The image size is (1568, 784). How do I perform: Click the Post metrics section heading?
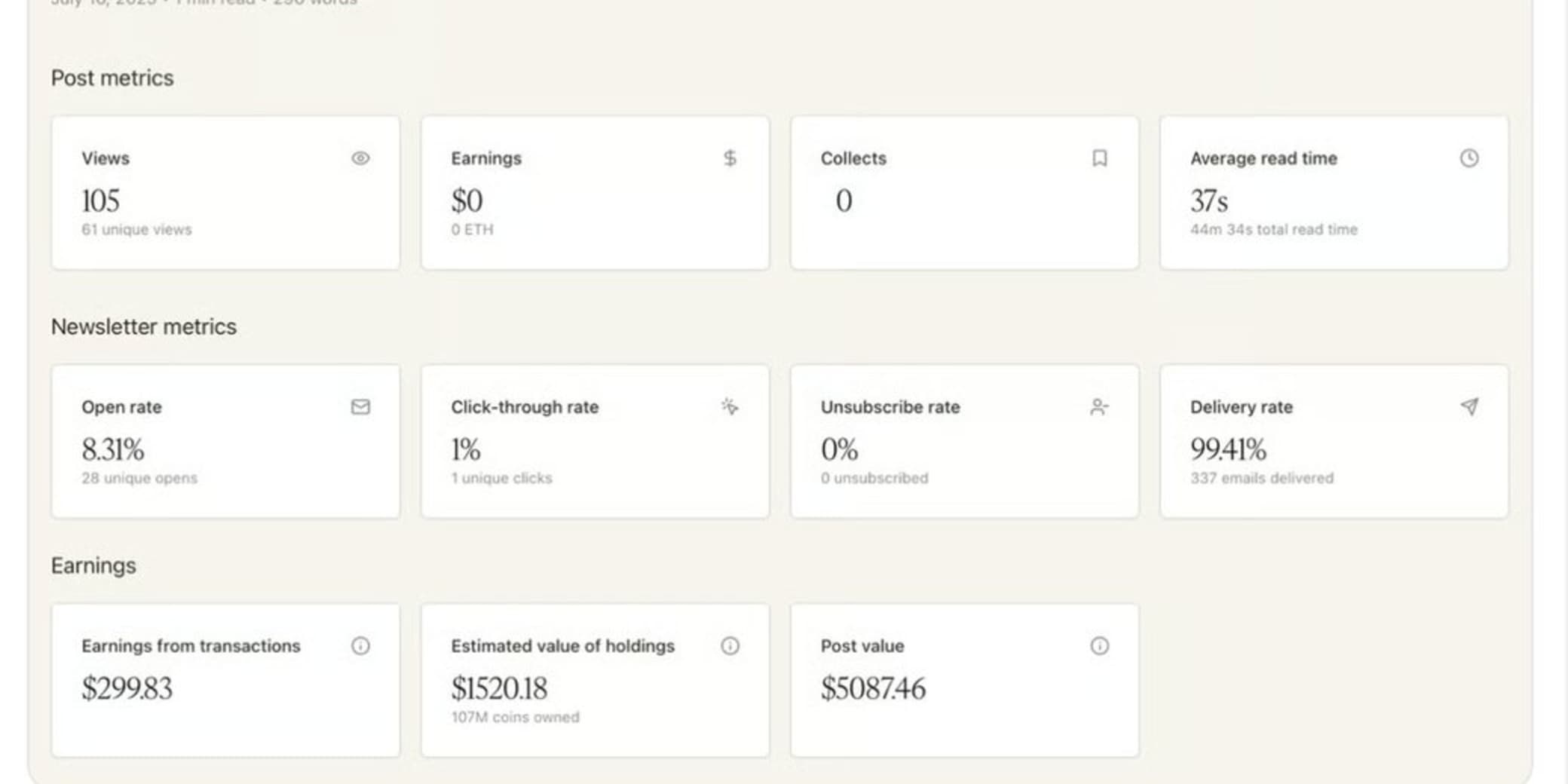(112, 78)
